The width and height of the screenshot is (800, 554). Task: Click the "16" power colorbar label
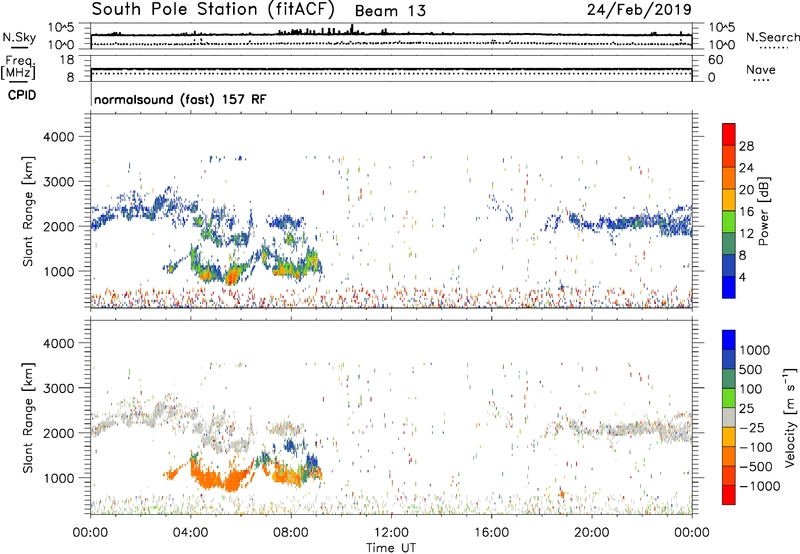pyautogui.click(x=746, y=212)
